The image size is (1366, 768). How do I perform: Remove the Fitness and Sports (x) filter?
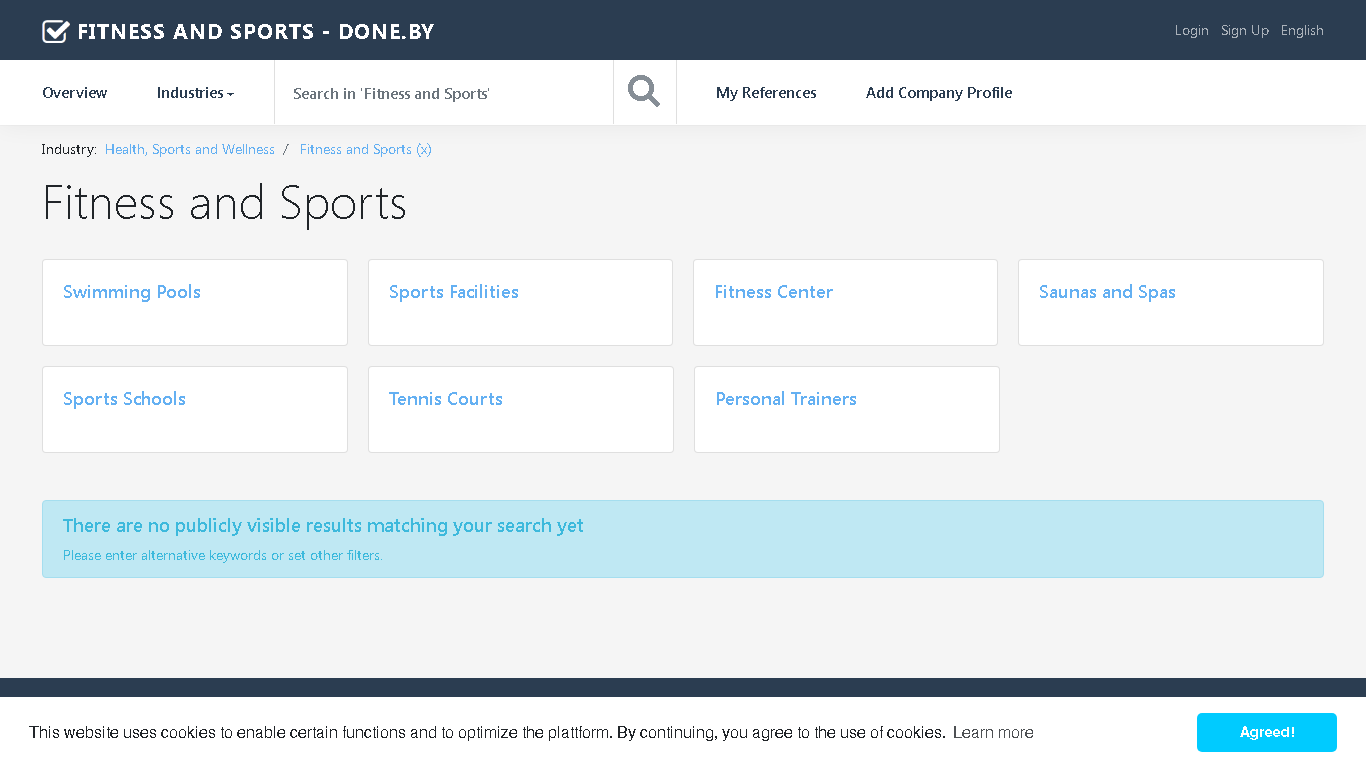click(366, 149)
